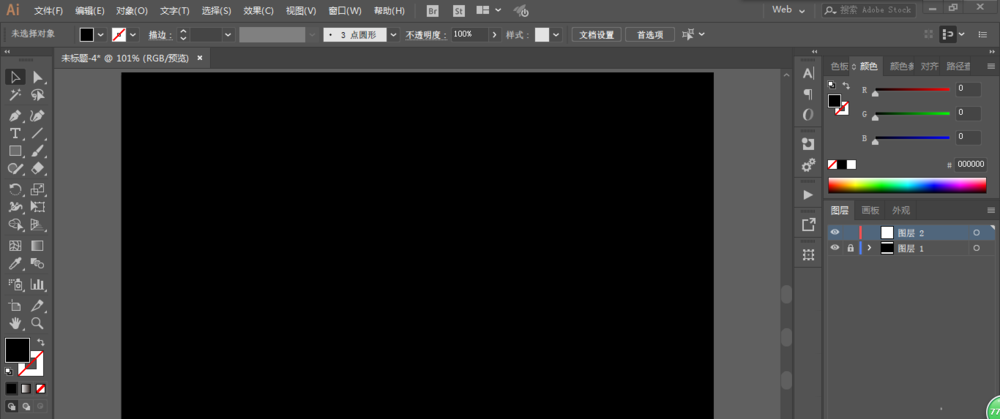Select the Zoom magnifier tool
The width and height of the screenshot is (1000, 419).
pyautogui.click(x=38, y=323)
